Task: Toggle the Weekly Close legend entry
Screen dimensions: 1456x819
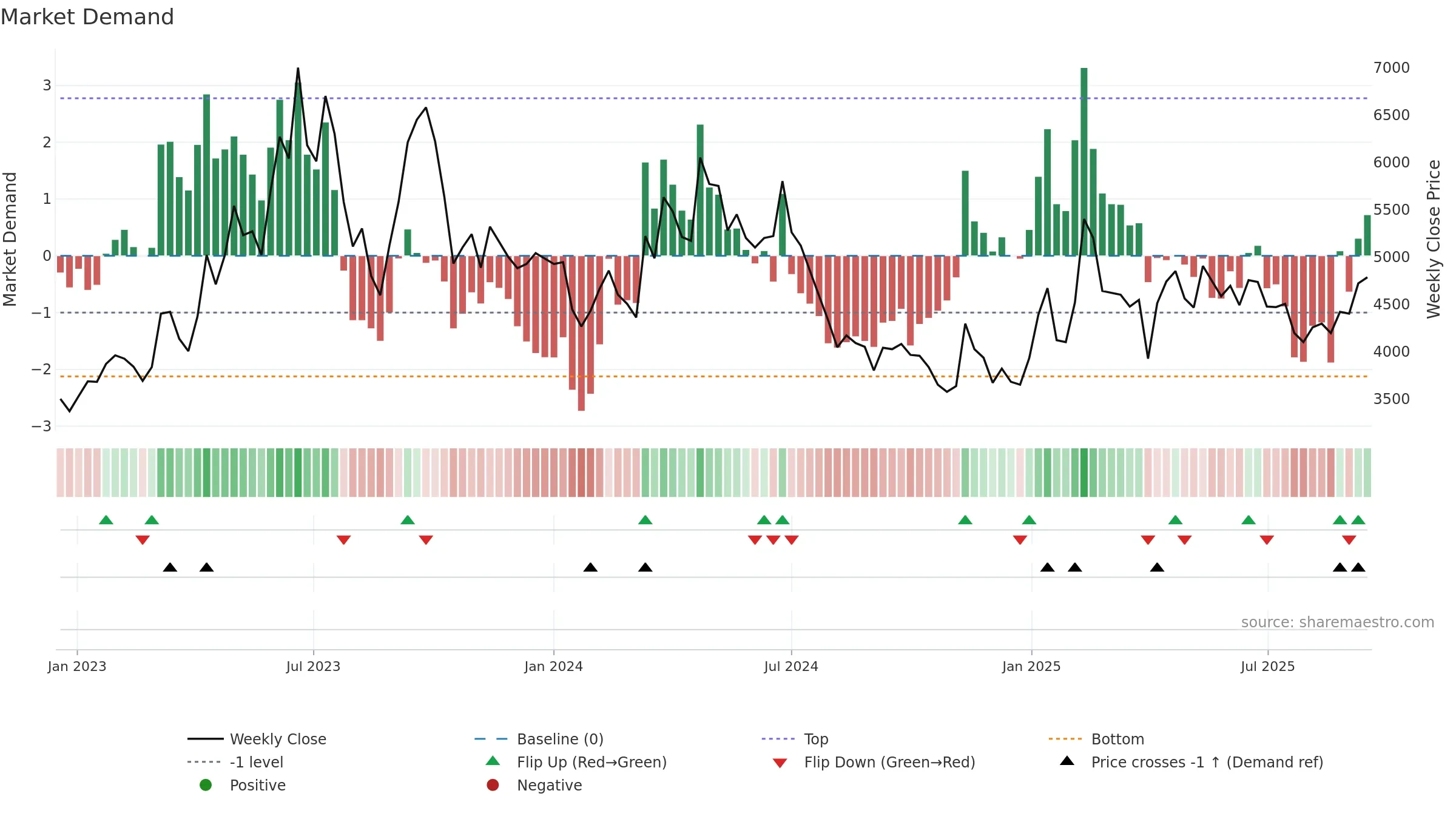Action: (x=257, y=739)
